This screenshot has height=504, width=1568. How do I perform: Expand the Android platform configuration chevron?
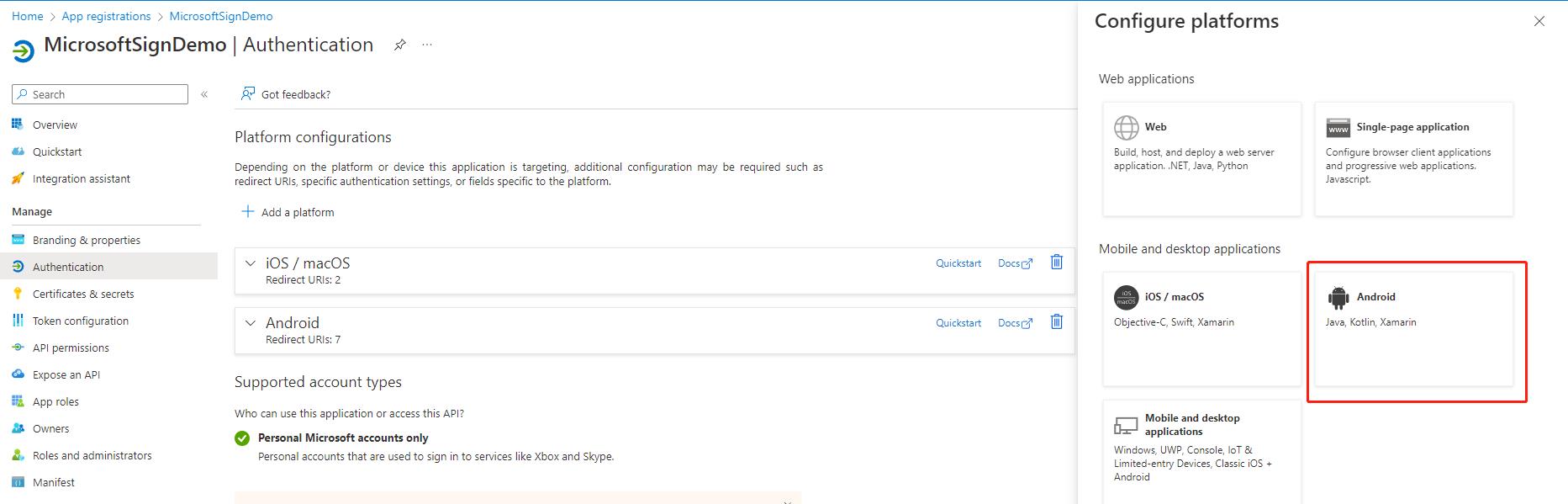[x=250, y=323]
